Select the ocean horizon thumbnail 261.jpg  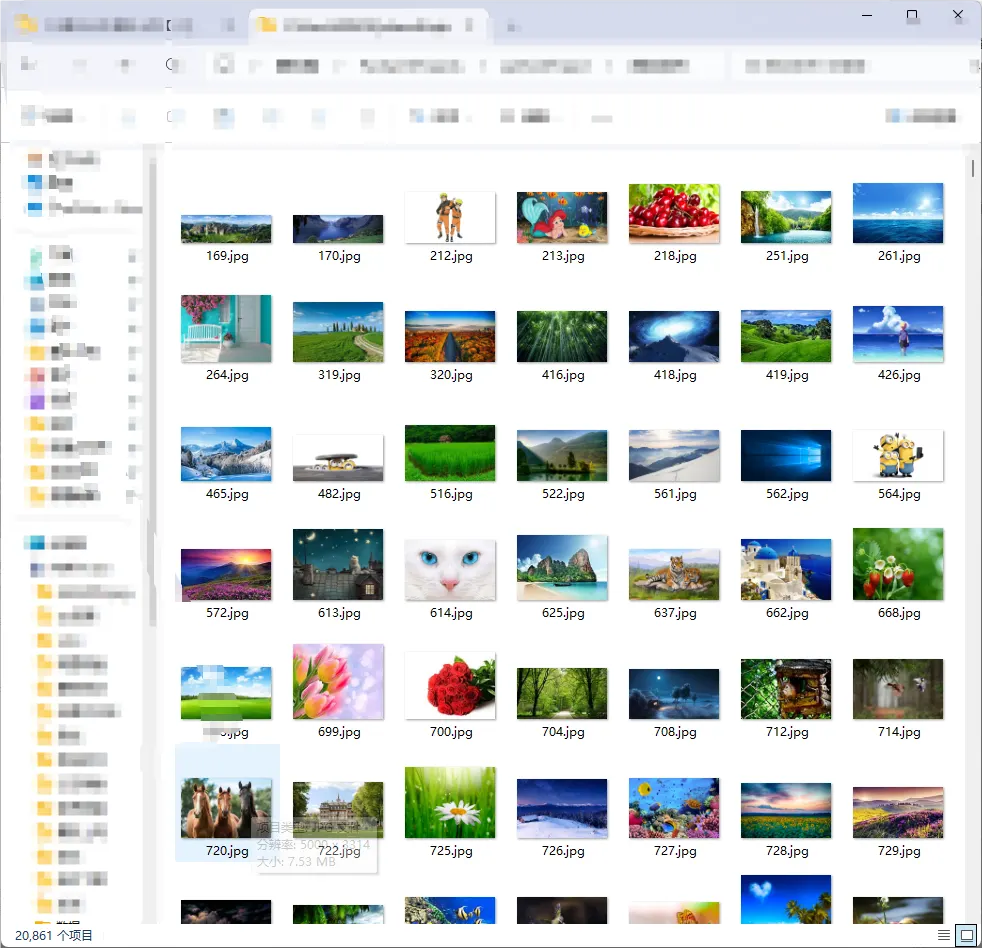(x=897, y=213)
